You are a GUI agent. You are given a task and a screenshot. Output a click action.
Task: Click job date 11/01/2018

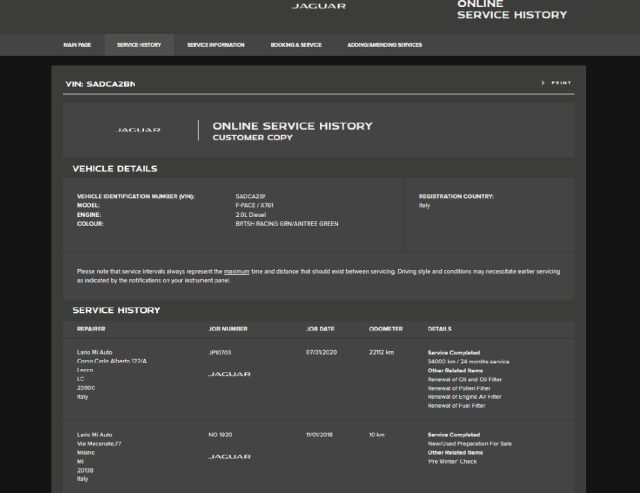pos(320,435)
